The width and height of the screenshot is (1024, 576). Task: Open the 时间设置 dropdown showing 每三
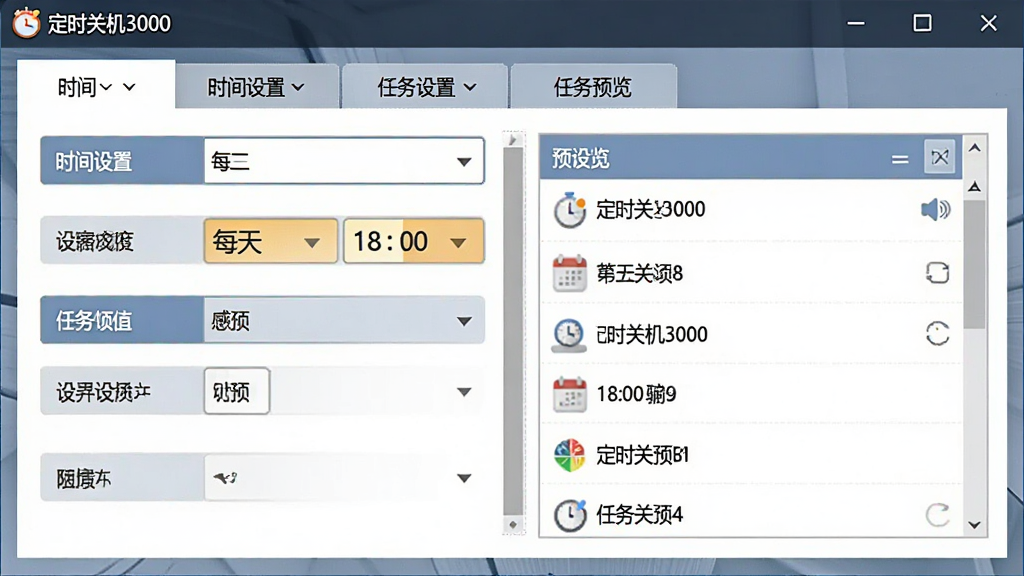pos(344,161)
